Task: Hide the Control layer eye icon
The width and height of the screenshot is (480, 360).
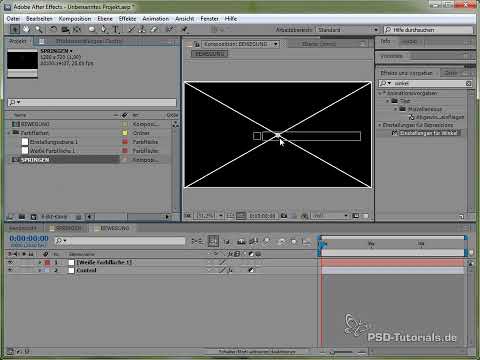Action: click(x=10, y=270)
